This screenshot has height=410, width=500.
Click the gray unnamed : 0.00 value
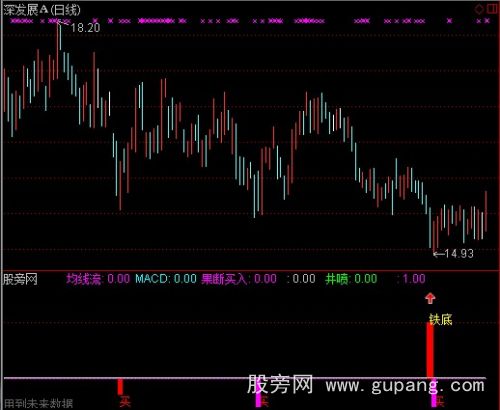pyautogui.click(x=301, y=279)
